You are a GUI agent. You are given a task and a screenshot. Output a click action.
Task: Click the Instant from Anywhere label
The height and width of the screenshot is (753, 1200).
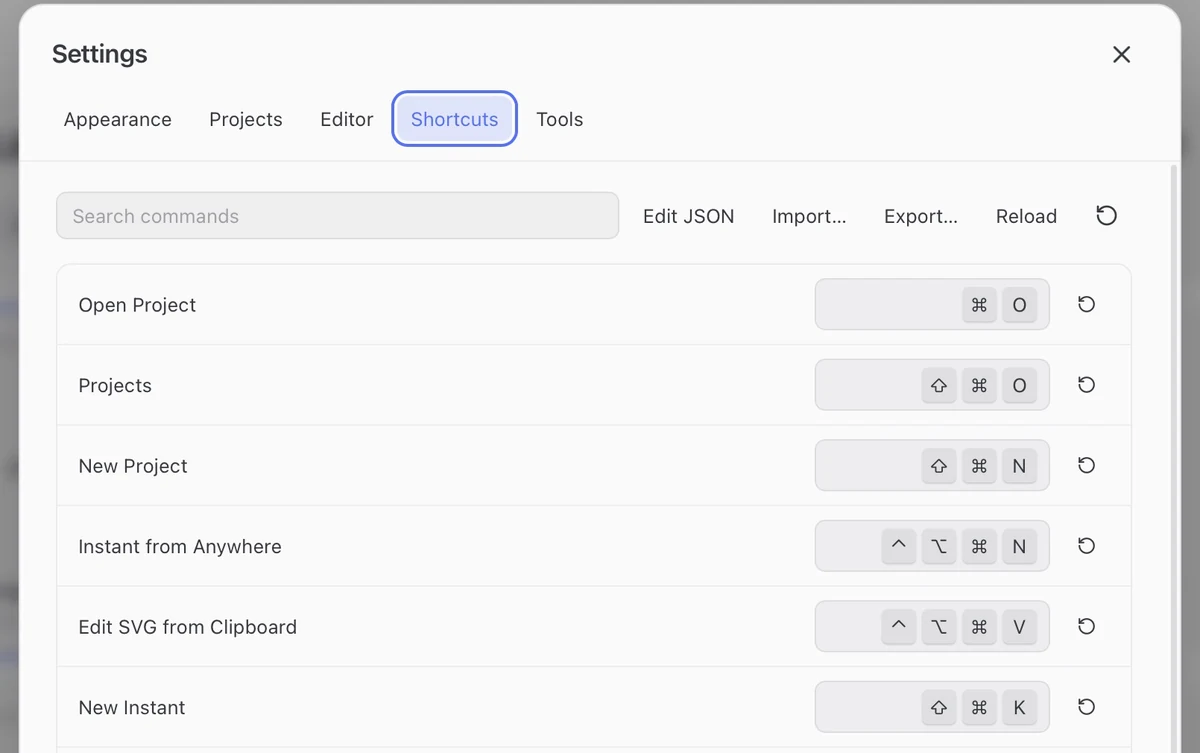point(180,547)
